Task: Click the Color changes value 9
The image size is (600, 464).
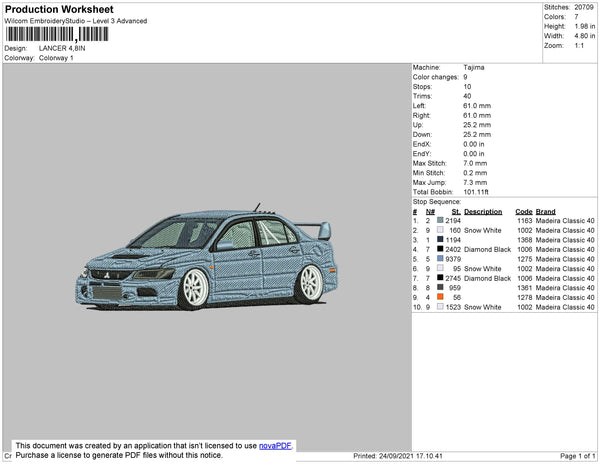Action: 465,77
